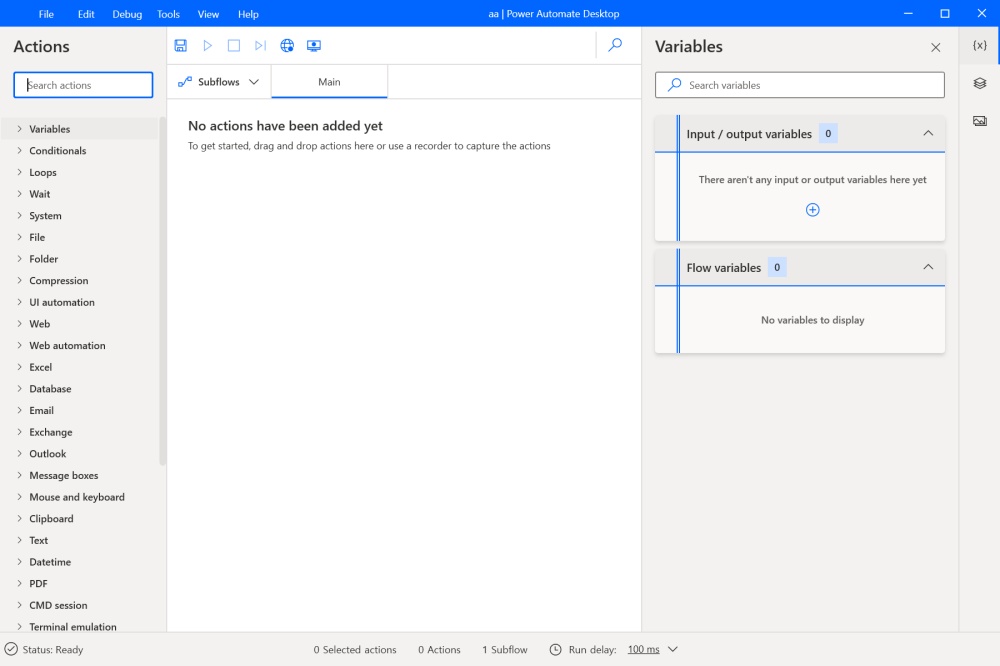Viewport: 1000px width, 666px height.
Task: Open the Edit menu
Action: 86,14
